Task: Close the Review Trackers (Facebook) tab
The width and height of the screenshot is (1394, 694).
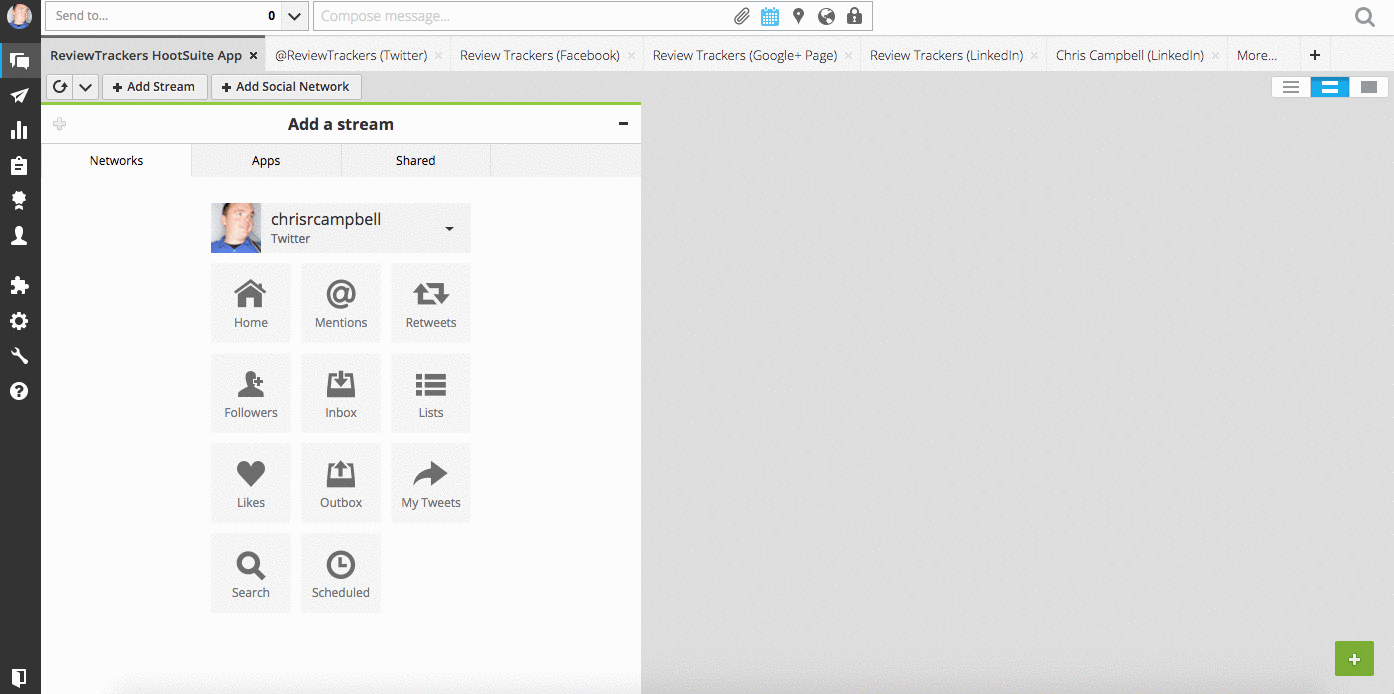Action: pos(631,56)
